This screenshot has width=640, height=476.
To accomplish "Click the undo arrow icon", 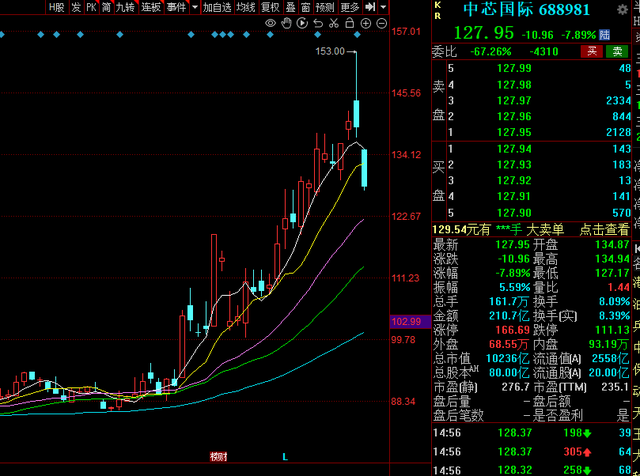I will 318,23.
